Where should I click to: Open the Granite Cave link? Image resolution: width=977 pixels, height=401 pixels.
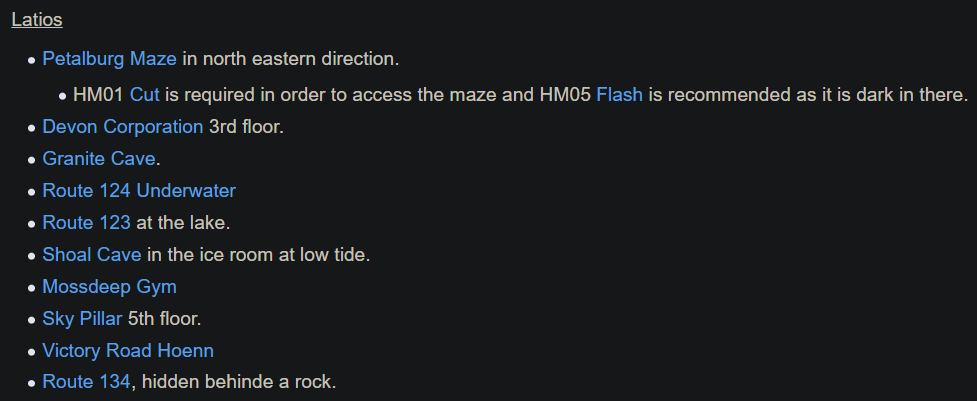99,159
